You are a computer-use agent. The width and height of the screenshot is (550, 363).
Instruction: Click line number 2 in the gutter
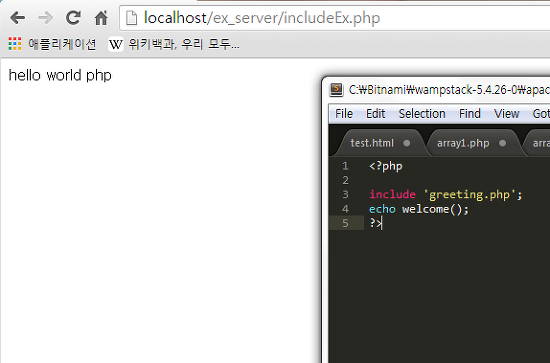pyautogui.click(x=346, y=180)
